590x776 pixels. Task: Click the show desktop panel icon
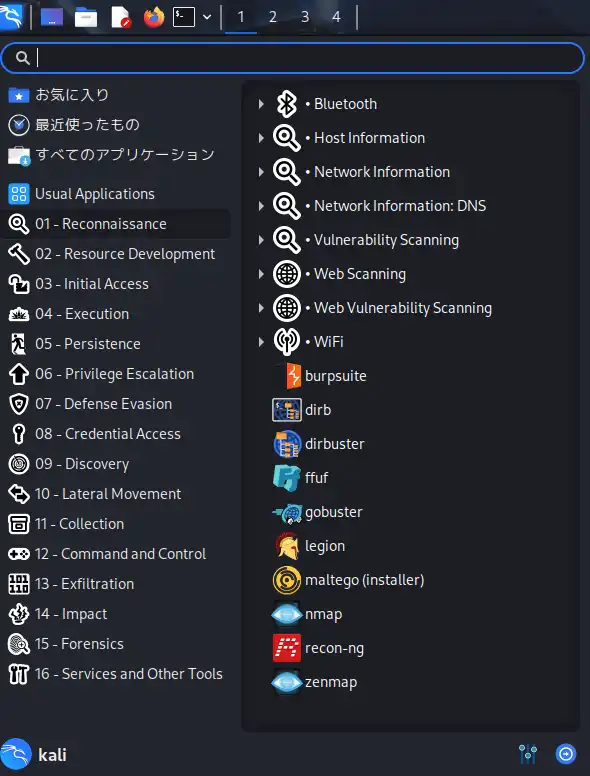pos(52,17)
